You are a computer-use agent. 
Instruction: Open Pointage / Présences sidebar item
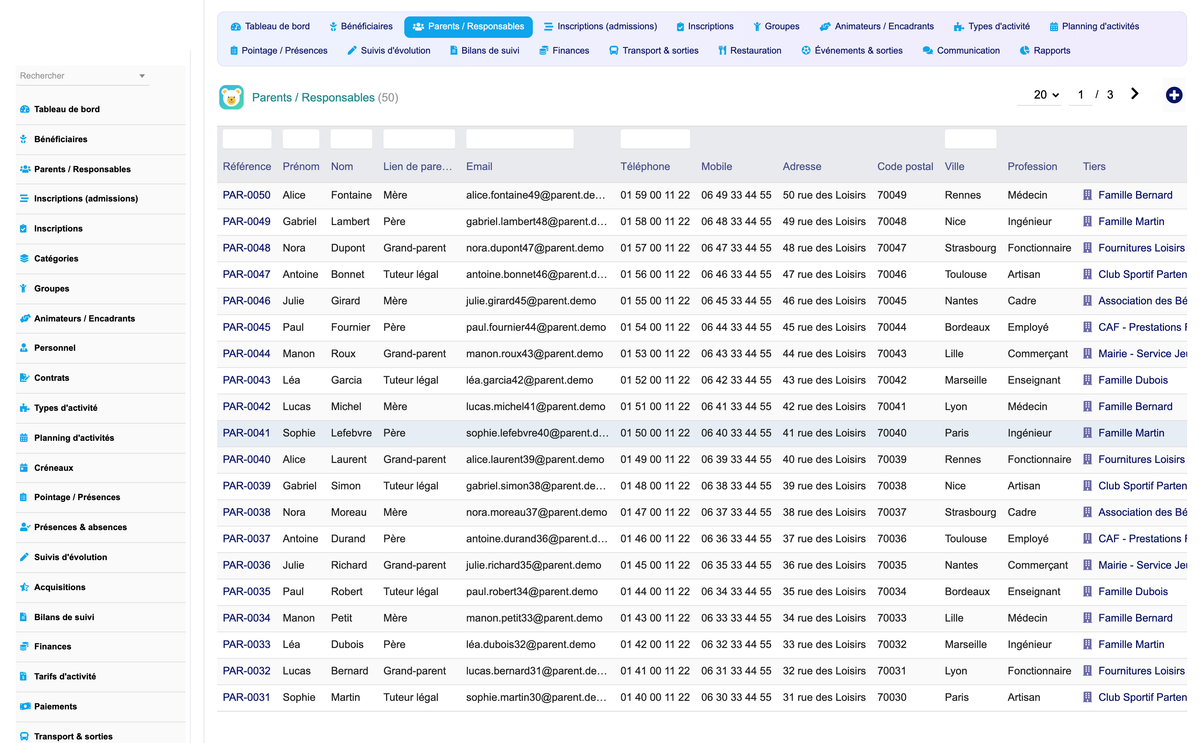[77, 497]
